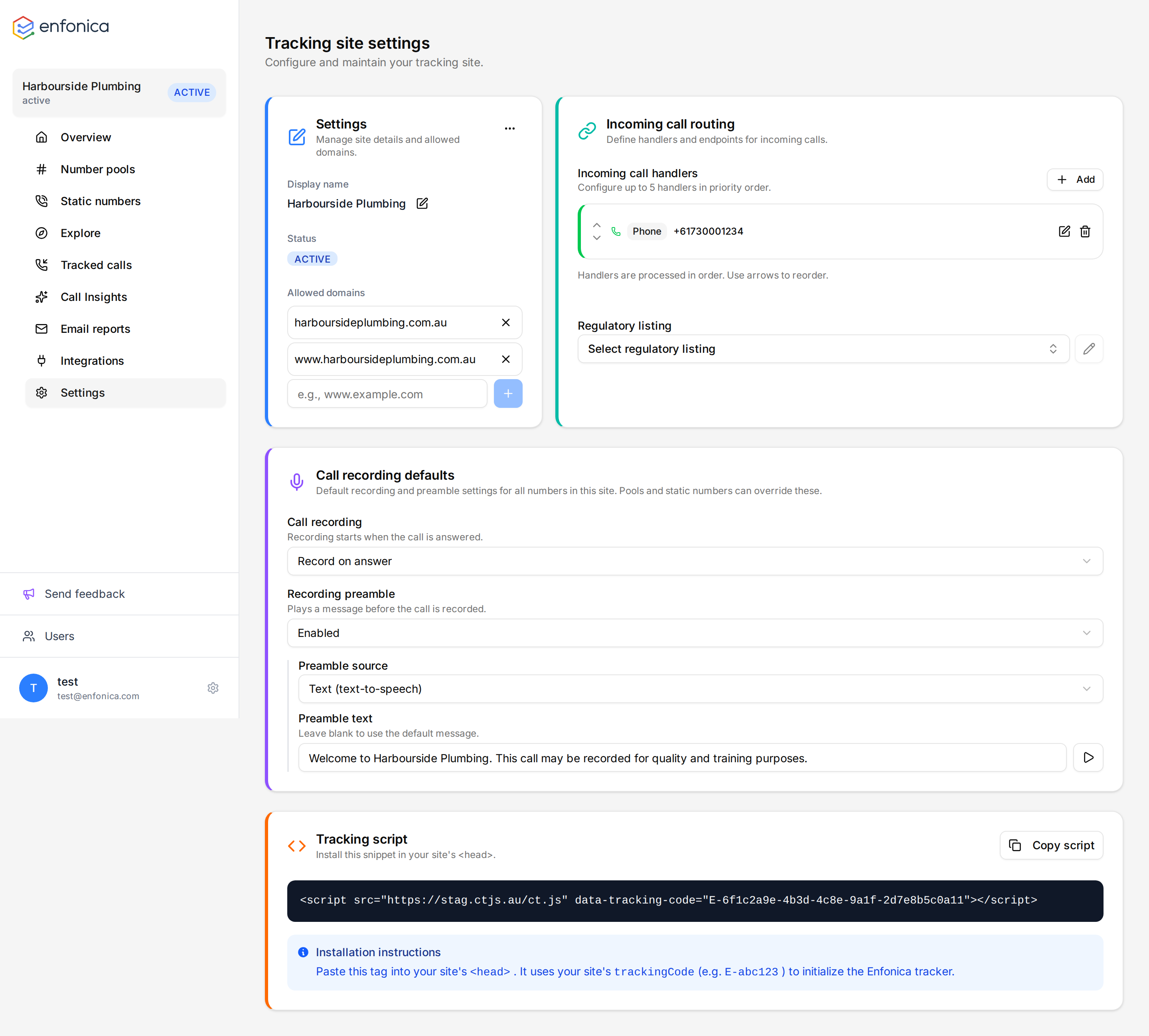Image resolution: width=1149 pixels, height=1036 pixels.
Task: Click the regulatory listing pencil edit button
Action: pyautogui.click(x=1089, y=349)
